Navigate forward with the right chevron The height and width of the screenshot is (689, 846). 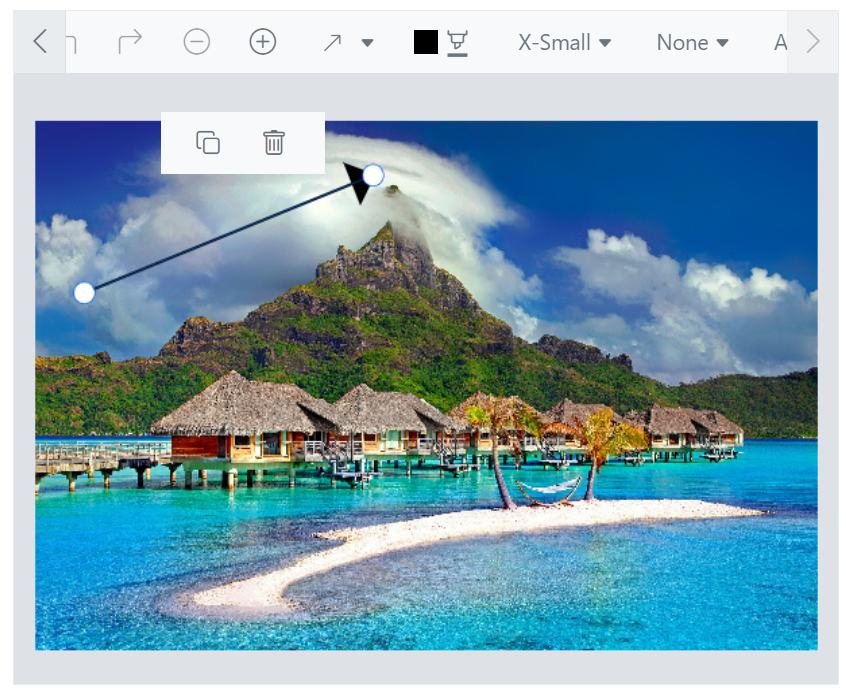tap(812, 42)
